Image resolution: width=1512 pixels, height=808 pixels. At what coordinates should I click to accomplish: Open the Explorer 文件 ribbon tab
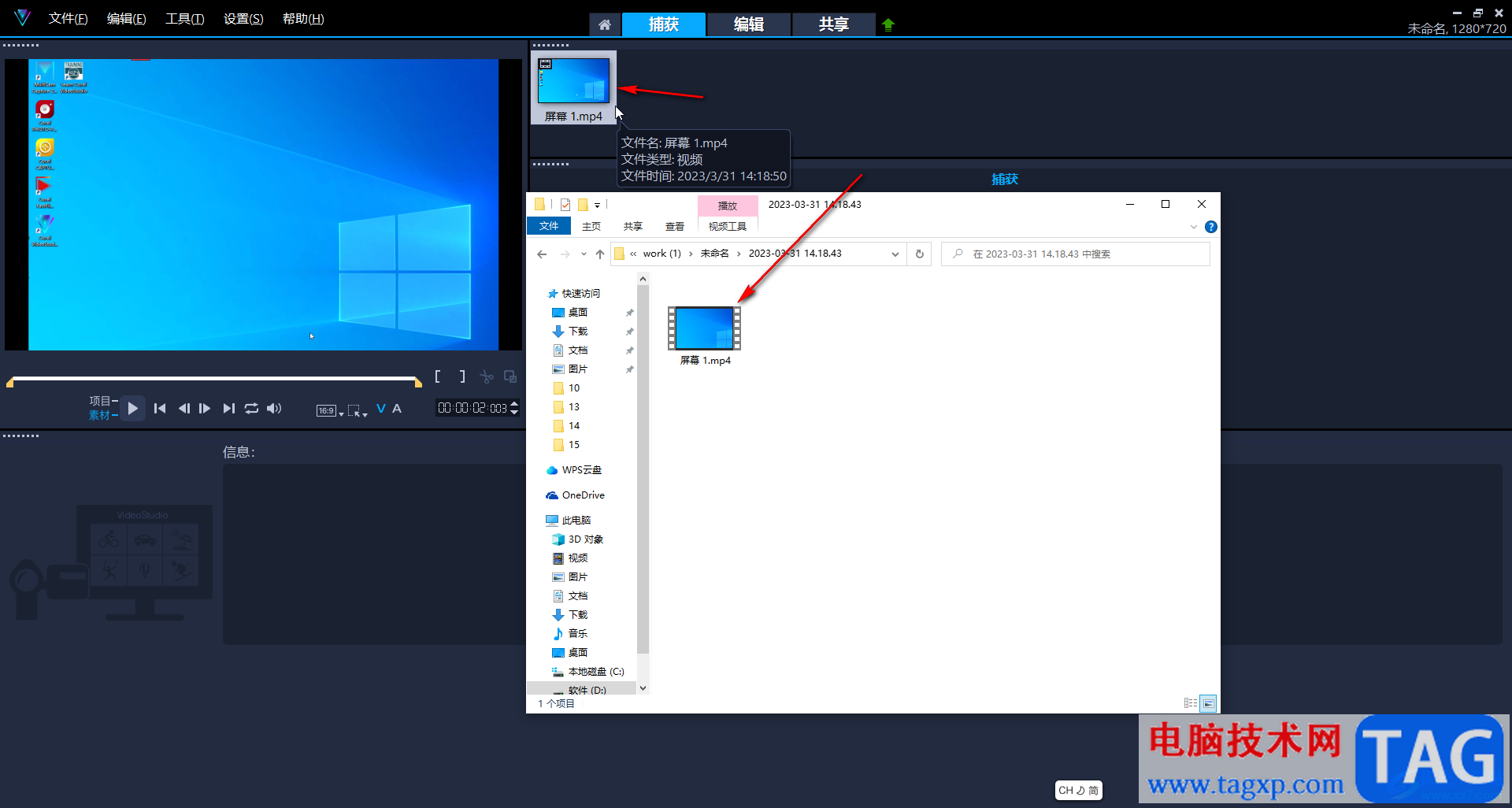(549, 226)
